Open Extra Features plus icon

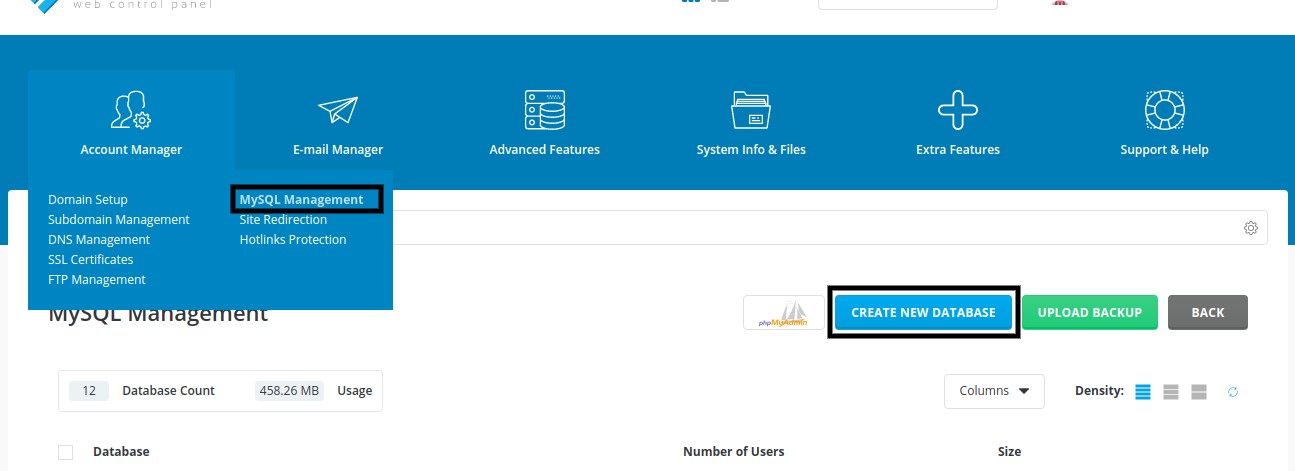958,110
